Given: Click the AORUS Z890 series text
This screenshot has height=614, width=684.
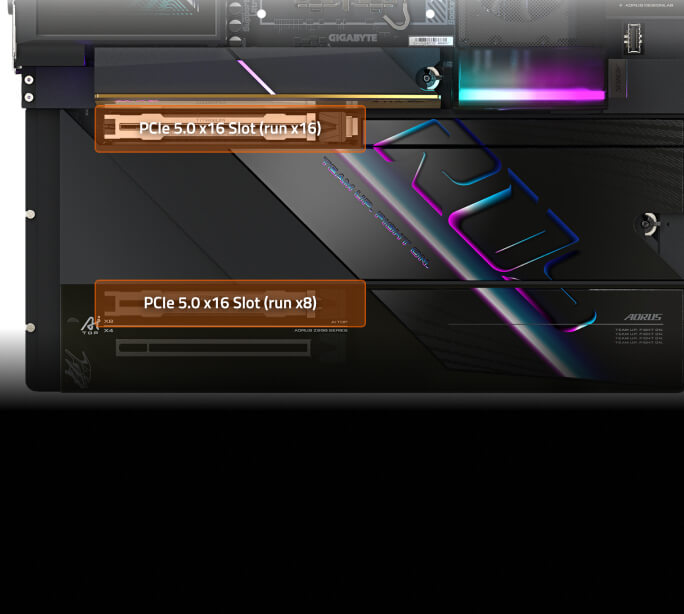Looking at the screenshot, I should 320,330.
